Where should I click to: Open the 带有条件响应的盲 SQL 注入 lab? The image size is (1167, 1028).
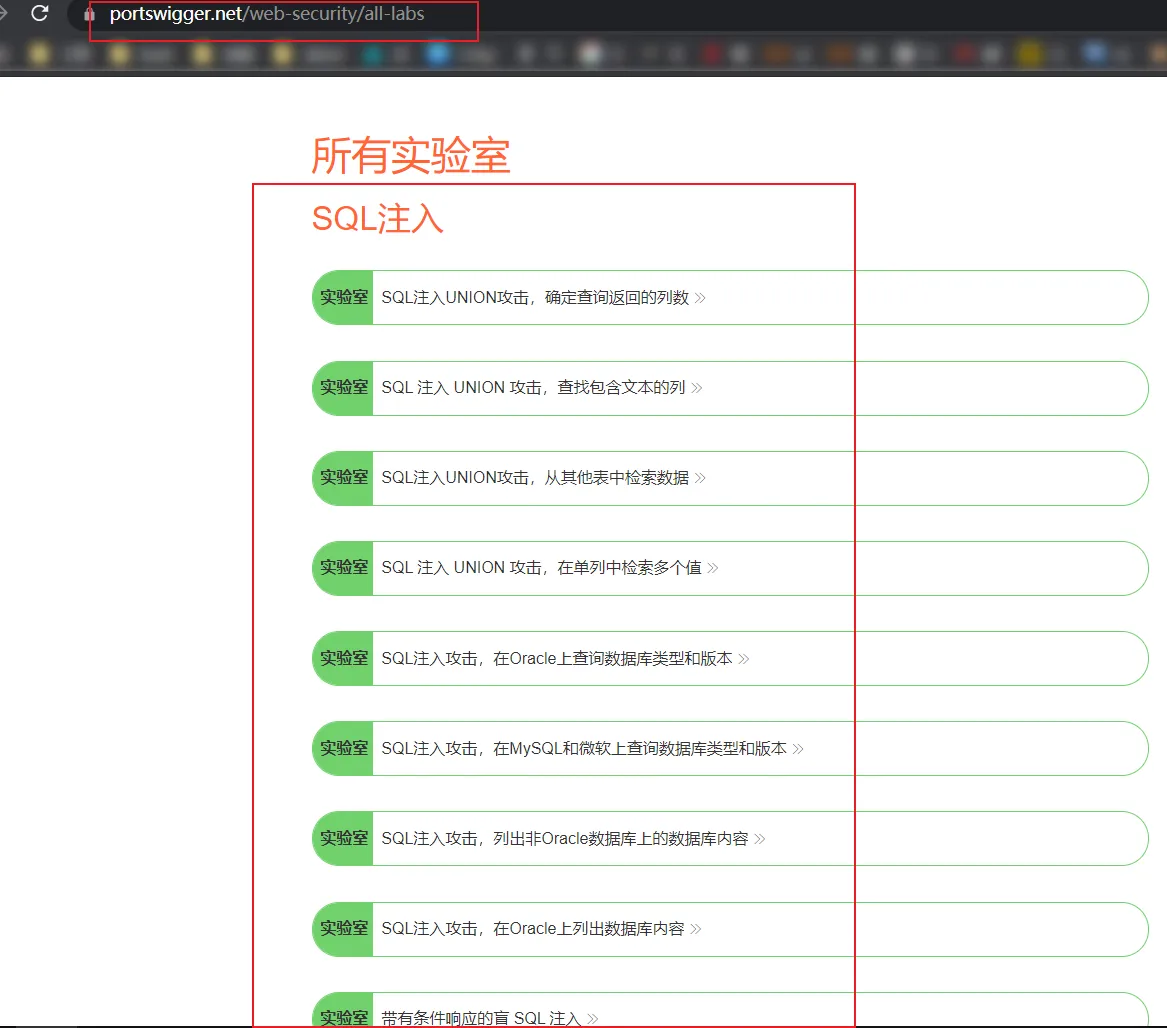[481, 1017]
